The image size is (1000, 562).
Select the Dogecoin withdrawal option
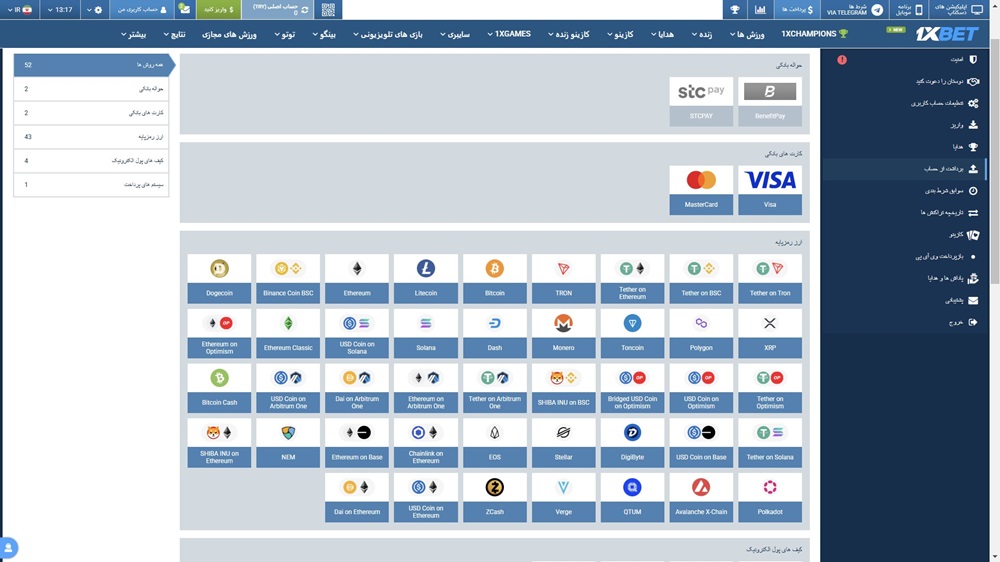point(219,278)
